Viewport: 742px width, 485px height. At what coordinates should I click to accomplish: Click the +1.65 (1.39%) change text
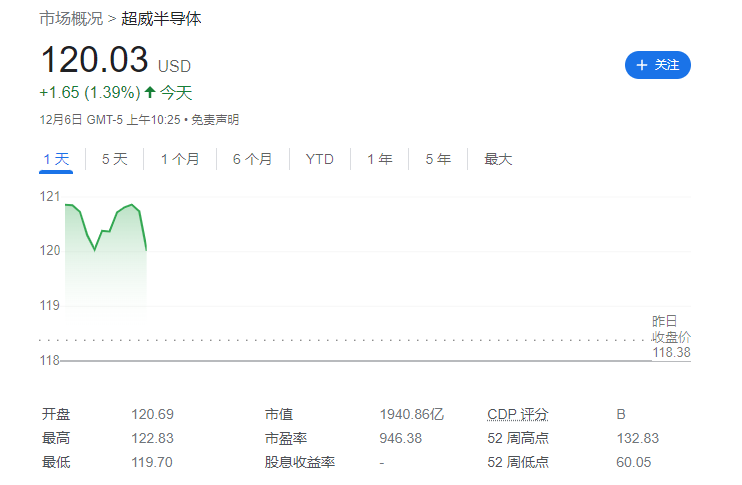point(89,93)
